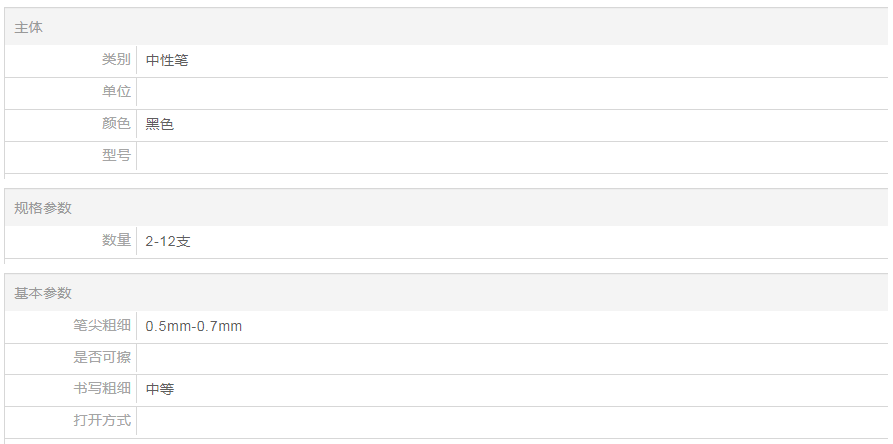Click the 2-12支 quantity value
The height and width of the screenshot is (444, 893).
(168, 241)
